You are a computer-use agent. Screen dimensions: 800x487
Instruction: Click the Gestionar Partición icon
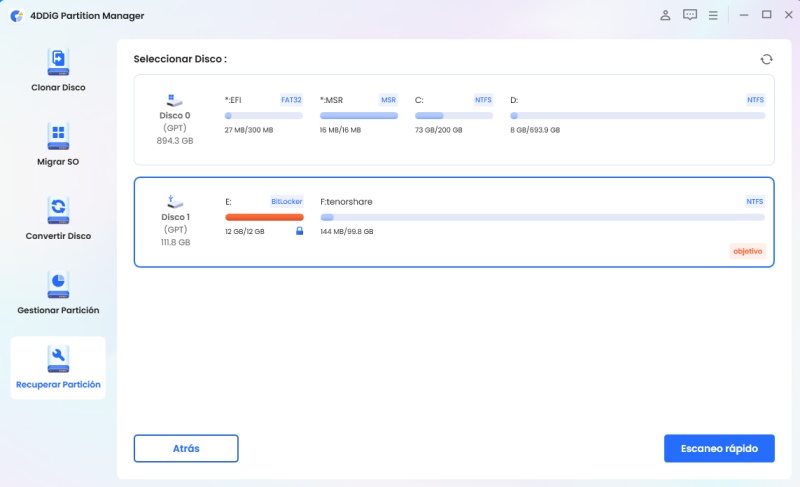58,284
